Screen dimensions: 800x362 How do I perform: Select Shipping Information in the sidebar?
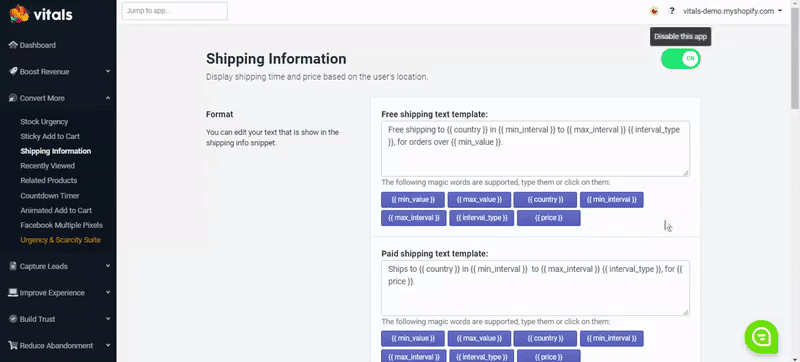point(56,151)
